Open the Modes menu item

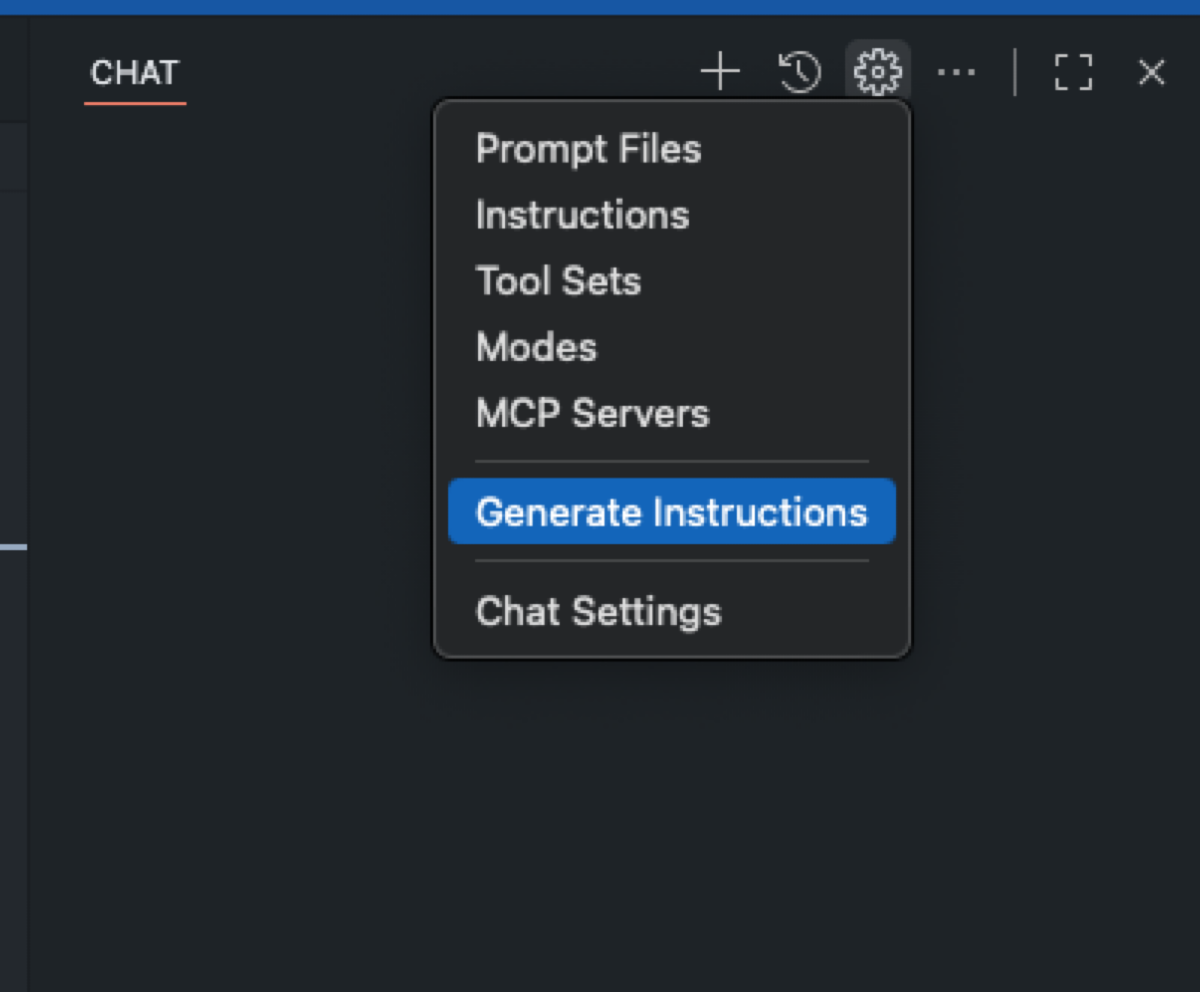[x=536, y=347]
